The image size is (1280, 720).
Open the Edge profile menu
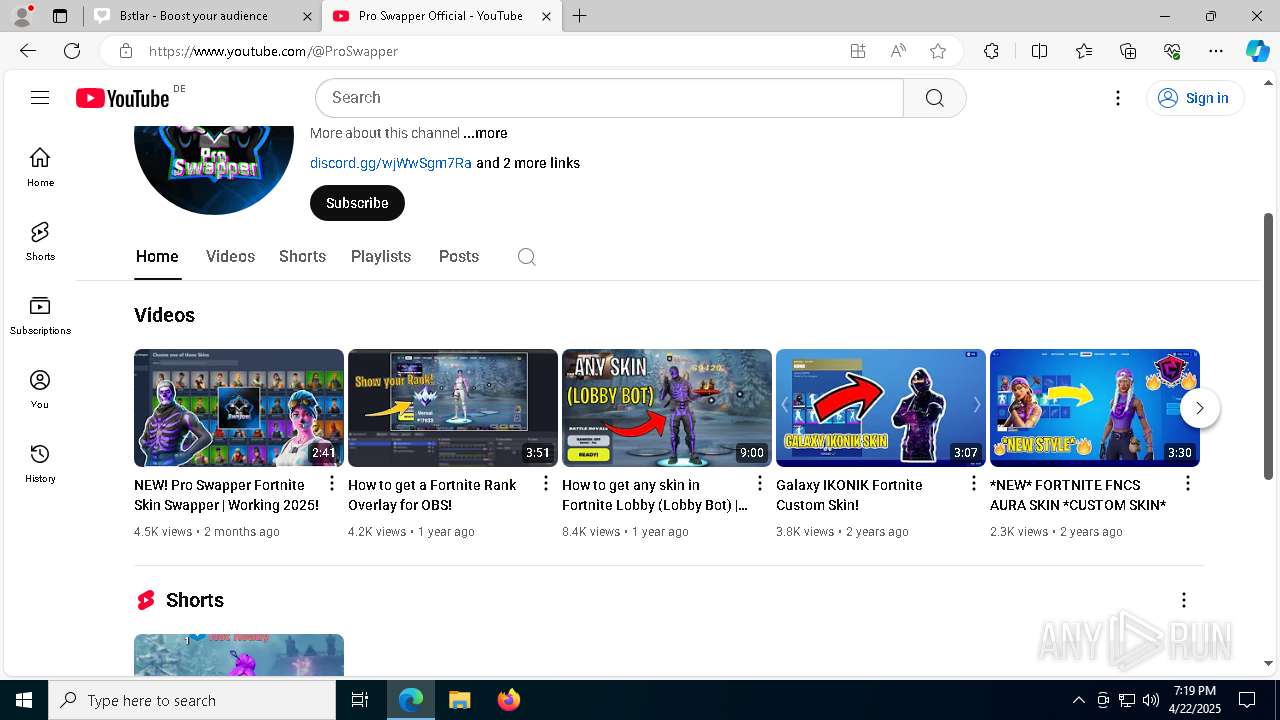pyautogui.click(x=22, y=16)
